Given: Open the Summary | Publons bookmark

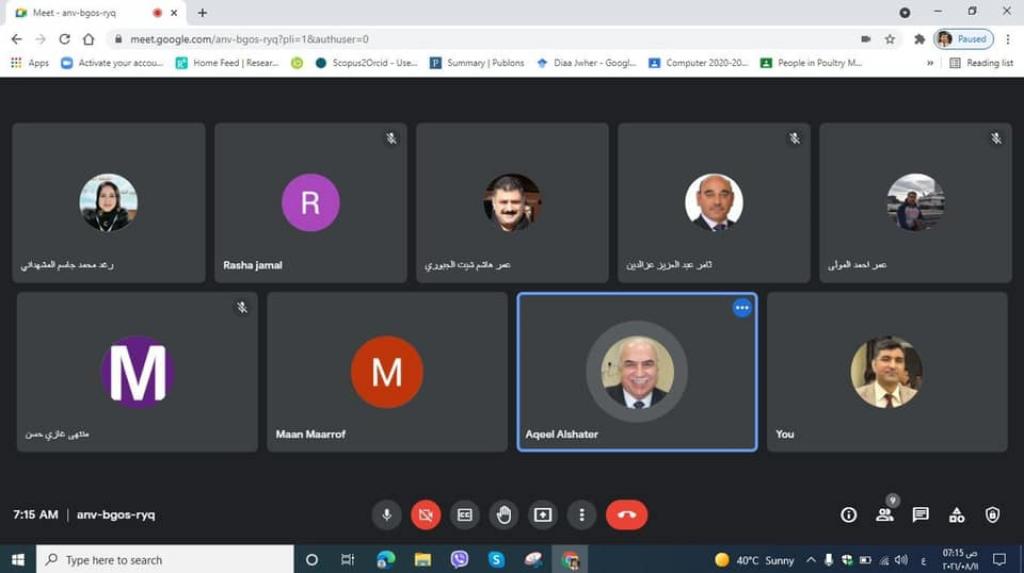Looking at the screenshot, I should 477,62.
